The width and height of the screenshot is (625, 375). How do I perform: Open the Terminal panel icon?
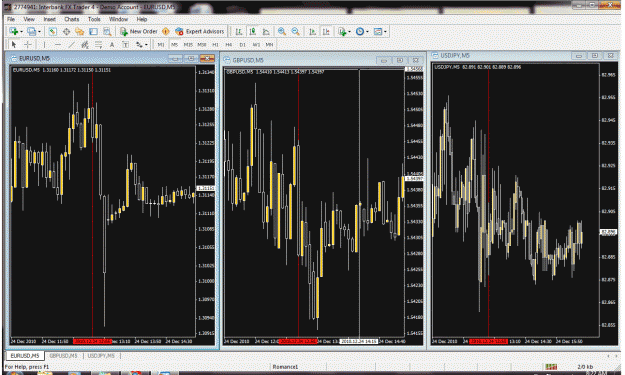93,31
